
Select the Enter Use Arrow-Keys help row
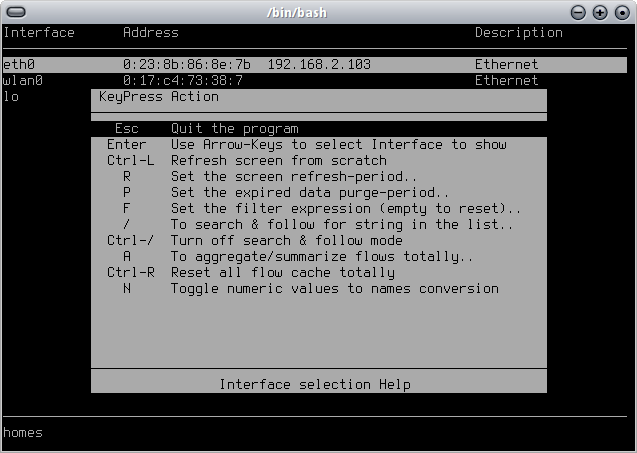pyautogui.click(x=319, y=145)
